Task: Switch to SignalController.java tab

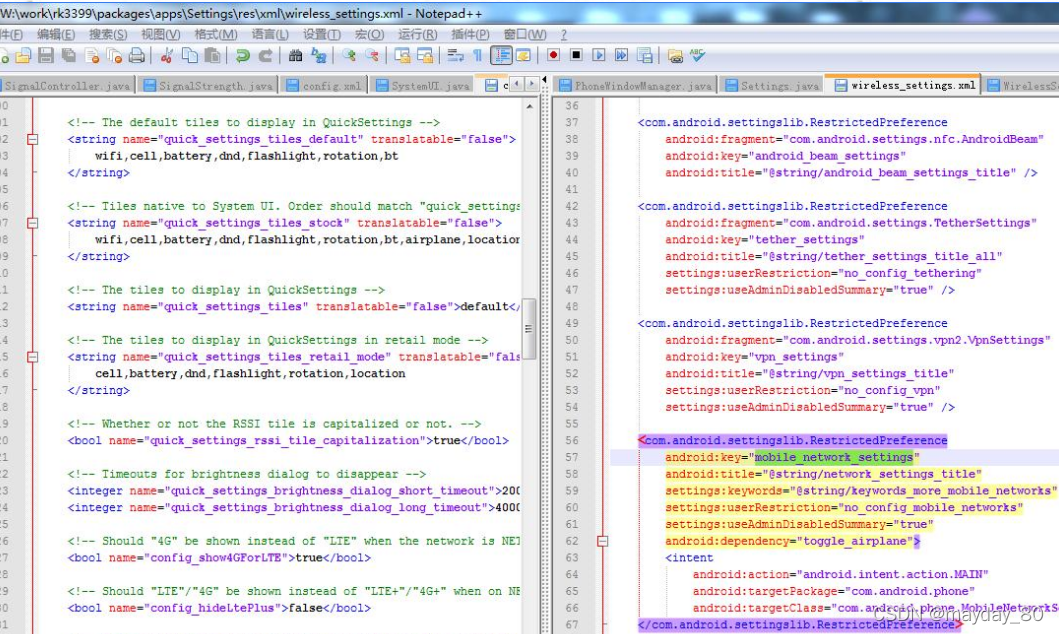Action: [66, 86]
